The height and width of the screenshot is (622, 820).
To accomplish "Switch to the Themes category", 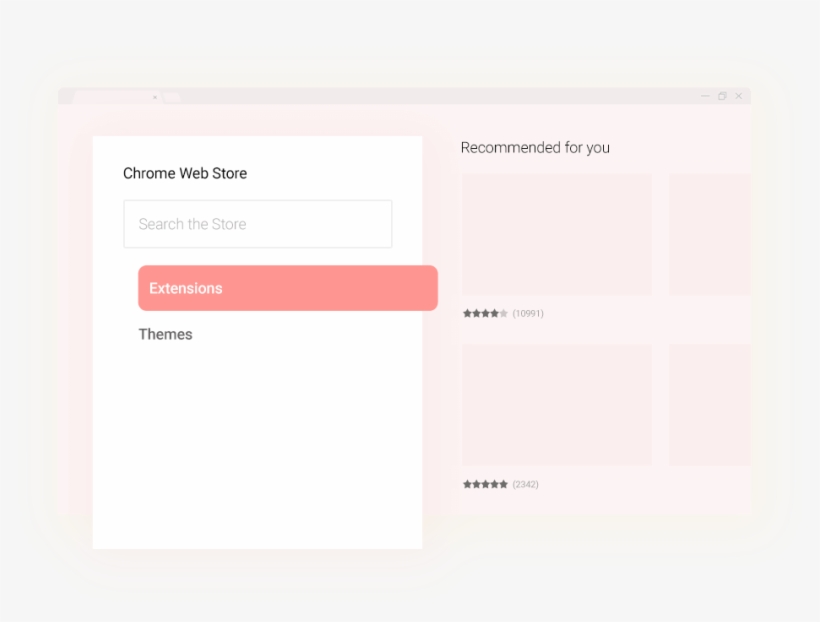I will coord(165,334).
